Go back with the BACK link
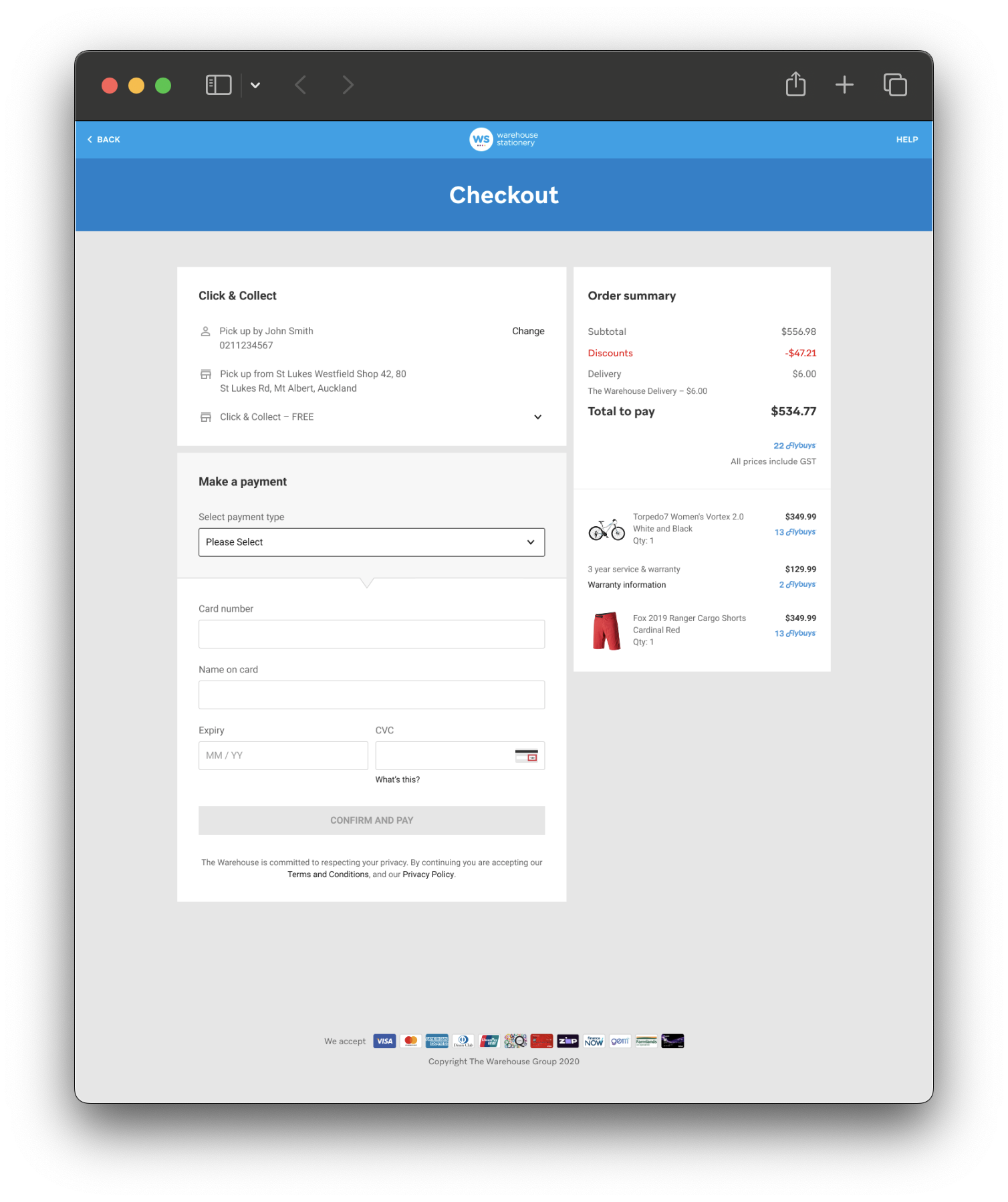Viewport: 1008px width, 1202px height. [104, 139]
